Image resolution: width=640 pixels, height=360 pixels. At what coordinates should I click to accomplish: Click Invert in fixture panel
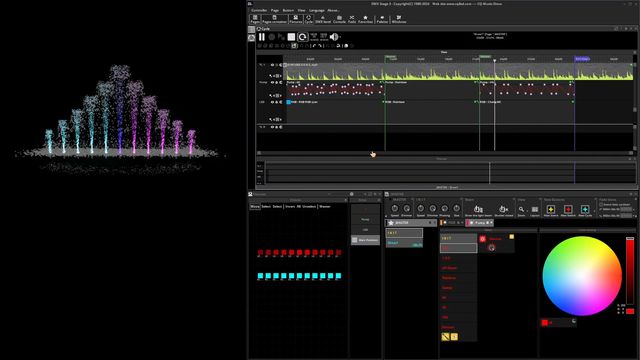pyautogui.click(x=290, y=207)
